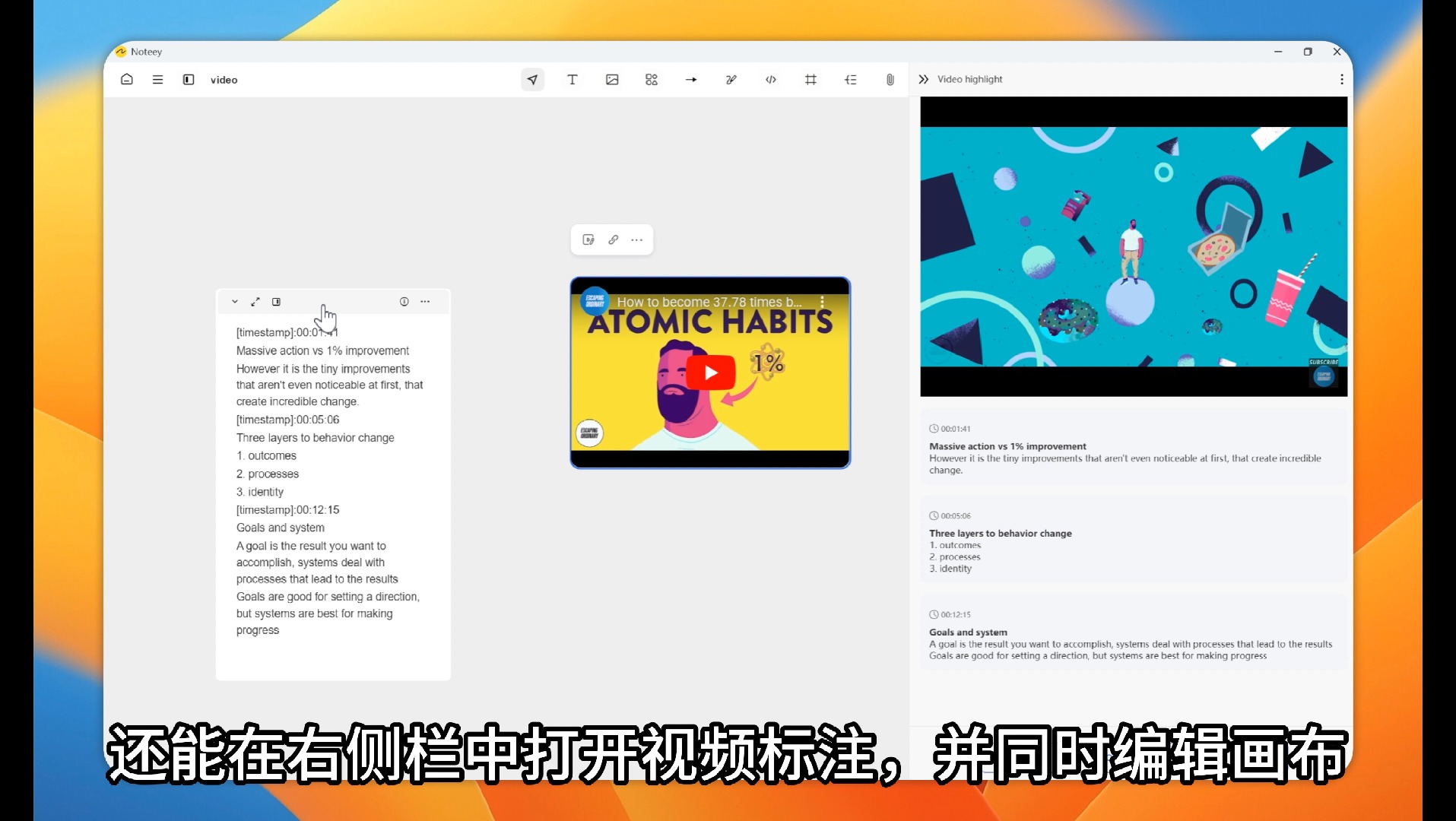1456x821 pixels.
Task: Select 'Massive action vs 1% improvement' highlight heading
Action: pos(1007,446)
